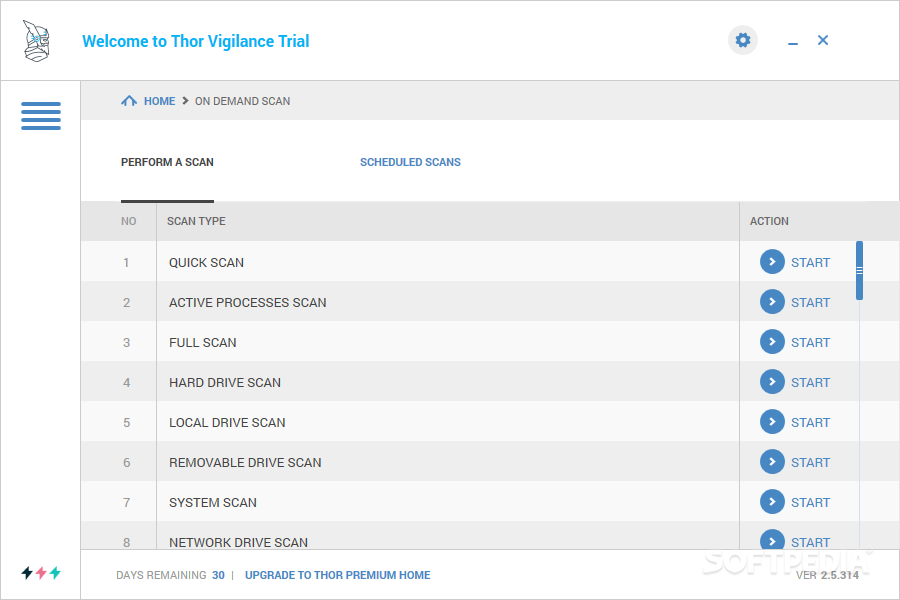Click START text for Network Drive Scan
The height and width of the screenshot is (600, 900).
coord(810,542)
